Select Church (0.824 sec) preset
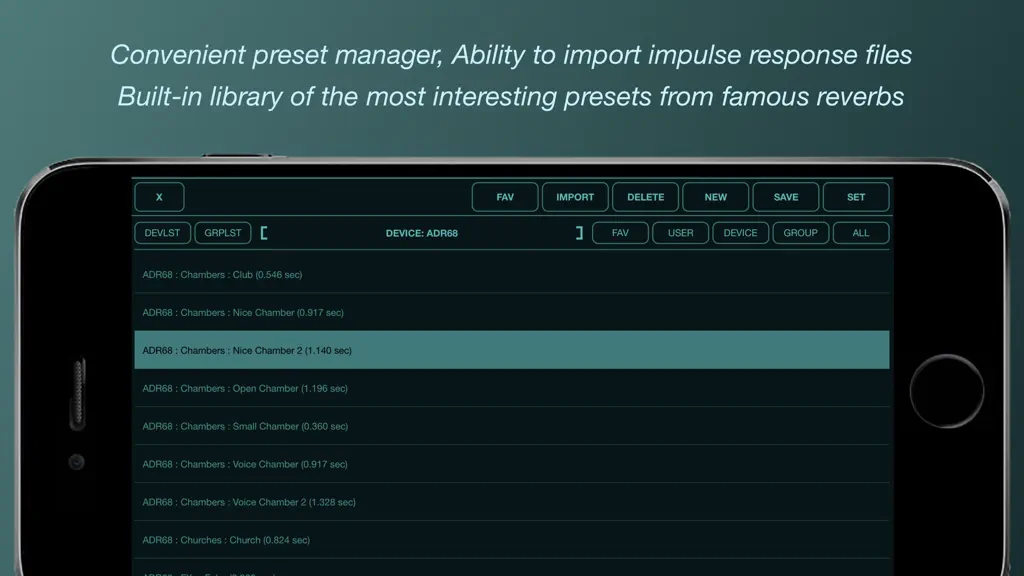 (x=512, y=539)
